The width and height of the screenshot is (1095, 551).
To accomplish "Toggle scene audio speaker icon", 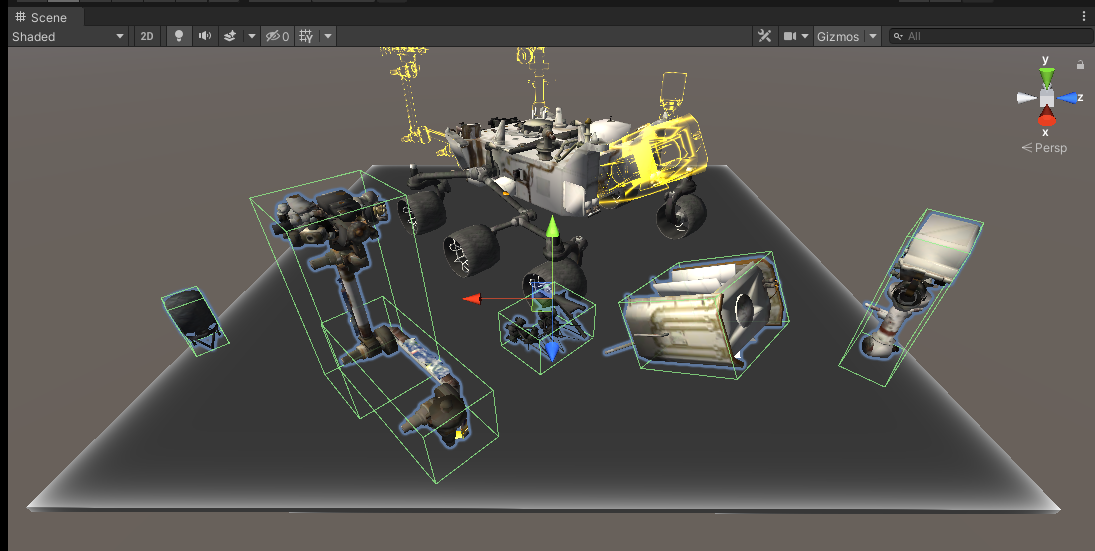I will click(x=205, y=36).
